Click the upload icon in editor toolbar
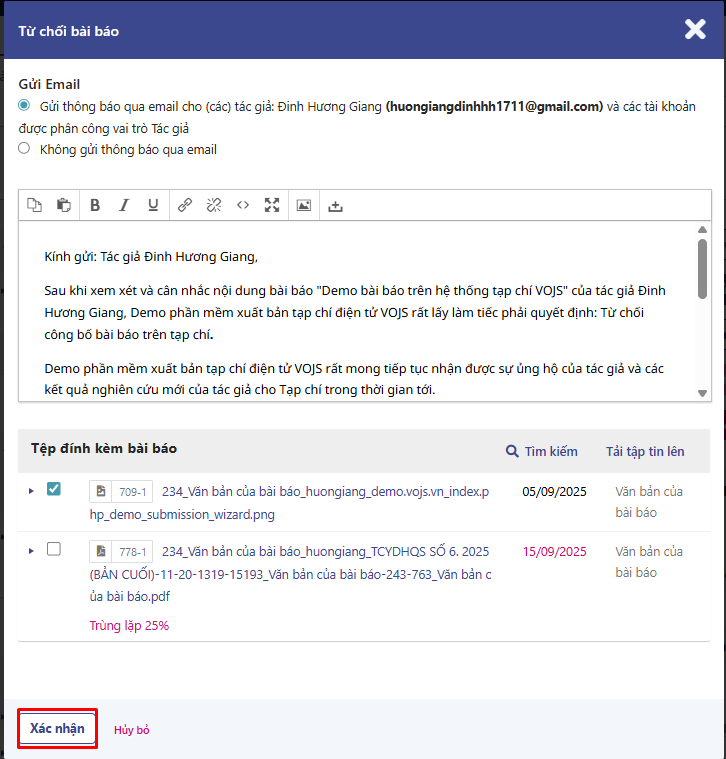Screen dimensions: 726x759 pos(336,205)
